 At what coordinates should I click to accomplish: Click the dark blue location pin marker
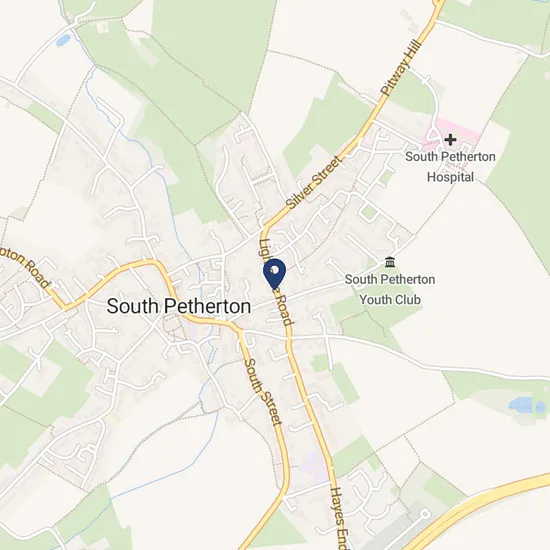coord(274,274)
